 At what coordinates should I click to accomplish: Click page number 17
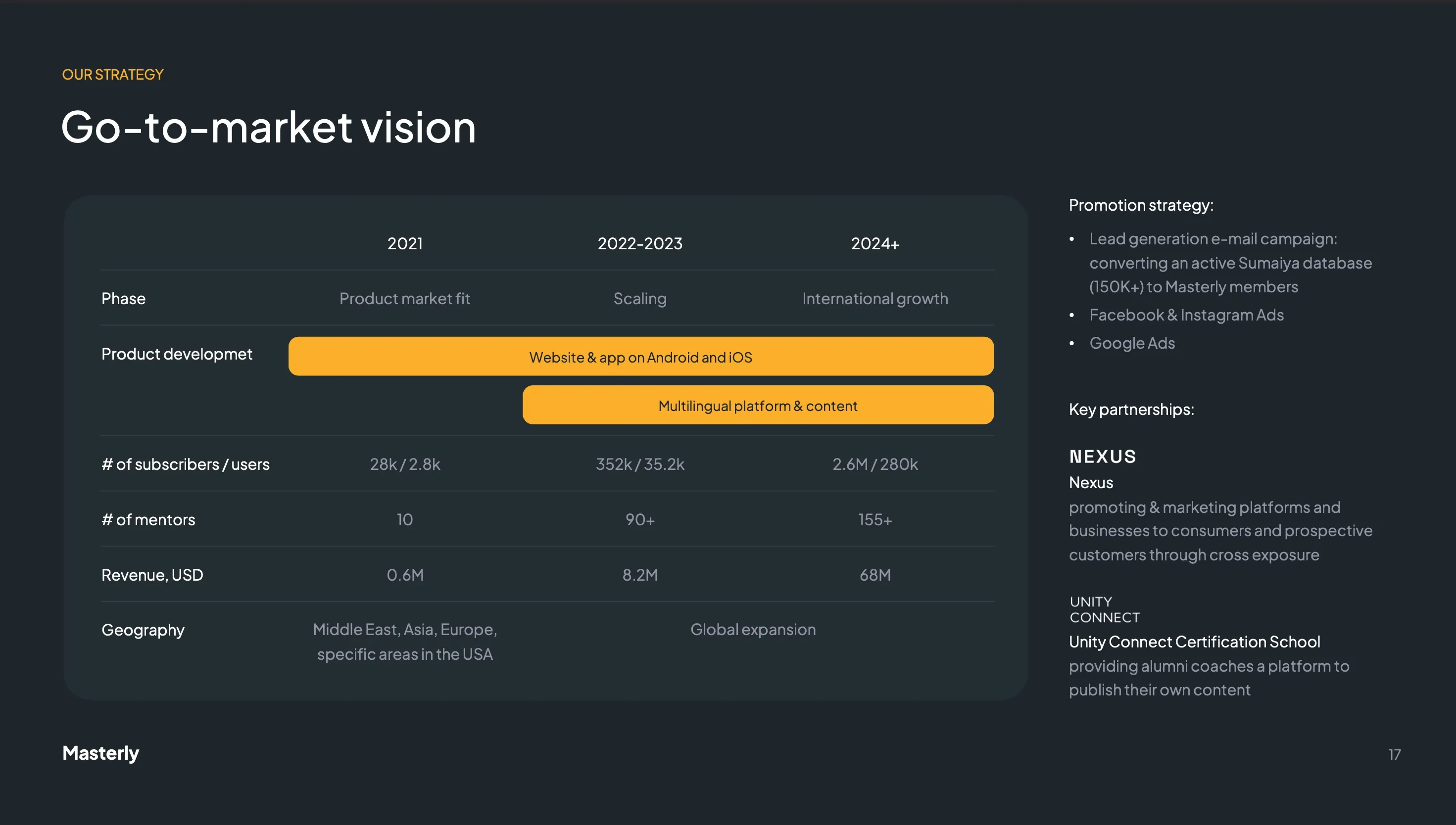click(1394, 755)
